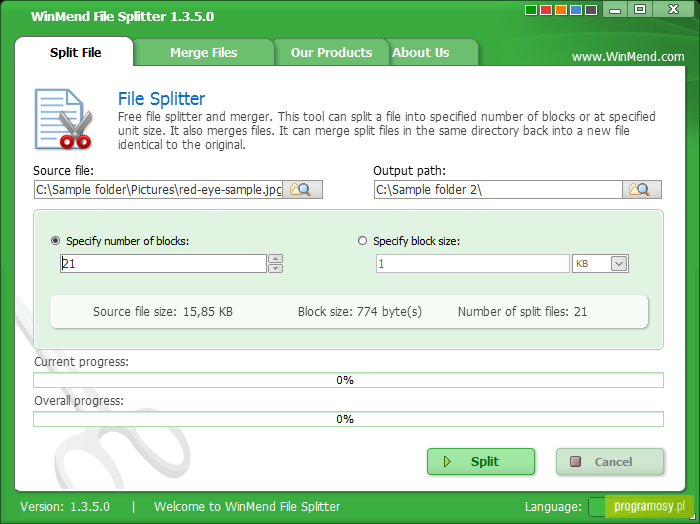Click the File Splitter scissors icon

pyautogui.click(x=64, y=119)
